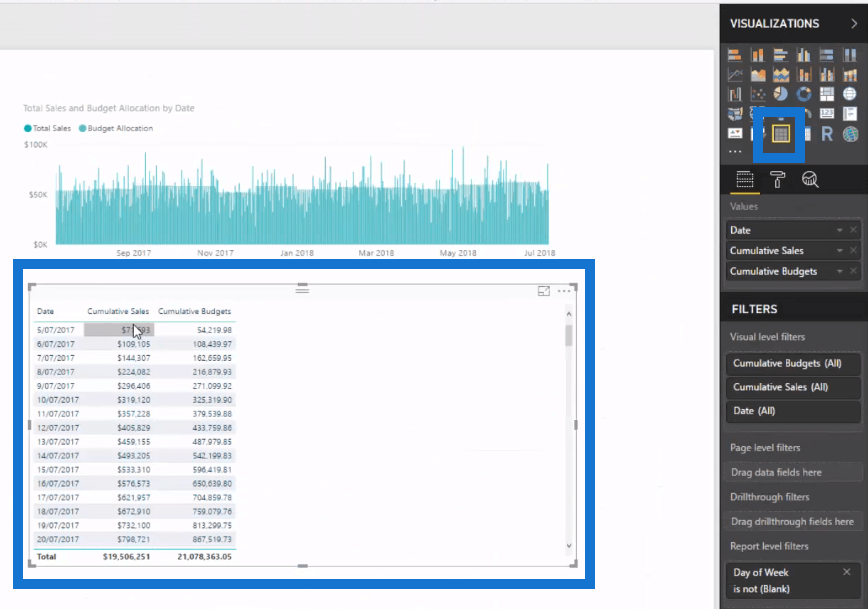The image size is (868, 609).
Task: Select the 6/07/2017 date cell
Action: [55, 344]
